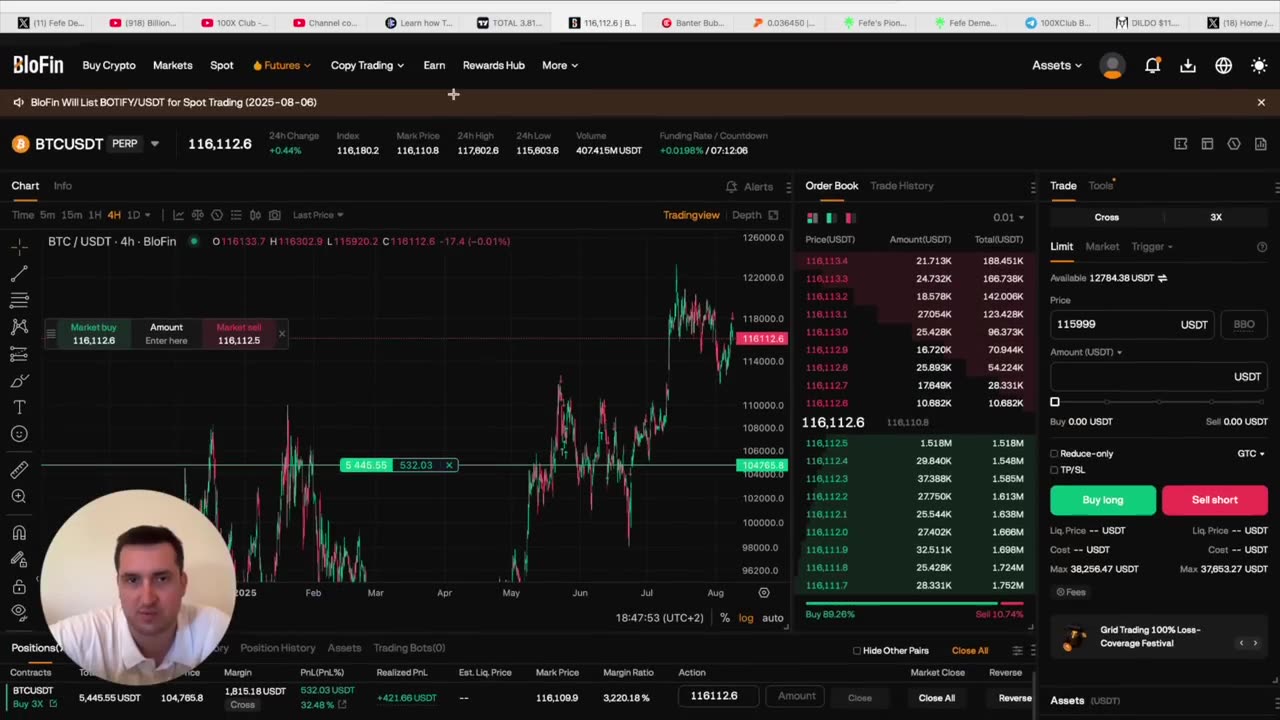Show order book buys only view
This screenshot has height=720, width=1280.
point(830,217)
